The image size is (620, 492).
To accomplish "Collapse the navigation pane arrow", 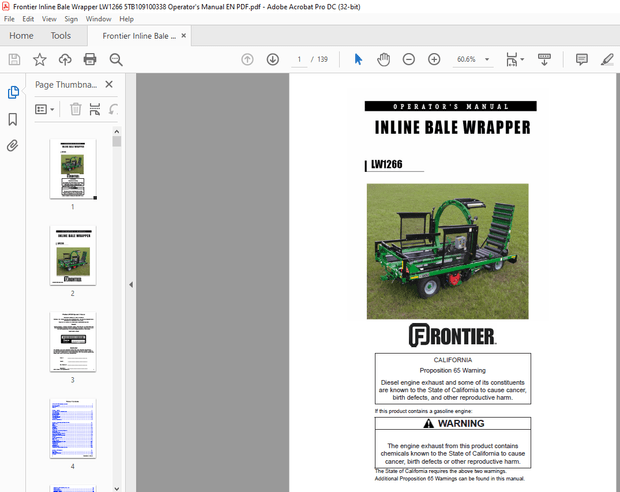I will tap(131, 284).
